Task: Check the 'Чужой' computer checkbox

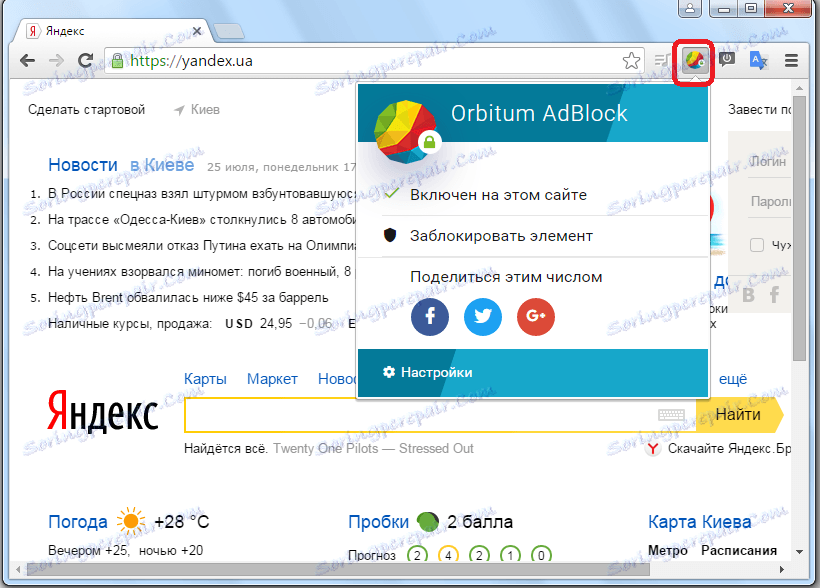Action: [x=757, y=244]
